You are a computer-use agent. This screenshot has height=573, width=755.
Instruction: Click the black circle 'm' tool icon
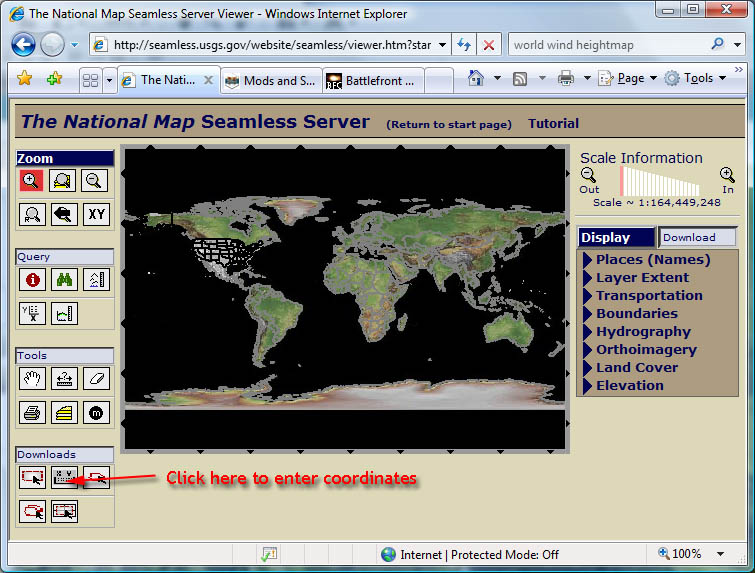(x=96, y=413)
